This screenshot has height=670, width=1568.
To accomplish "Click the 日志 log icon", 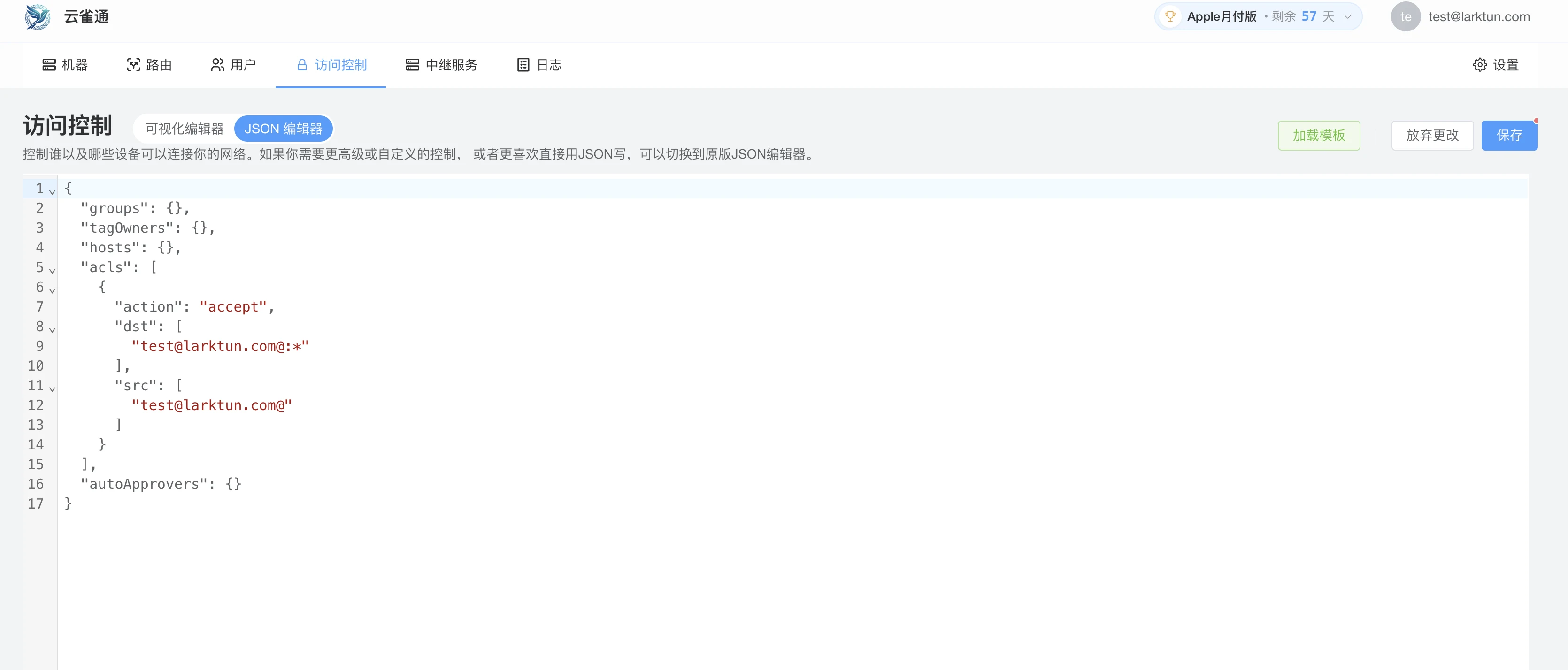I will click(523, 65).
